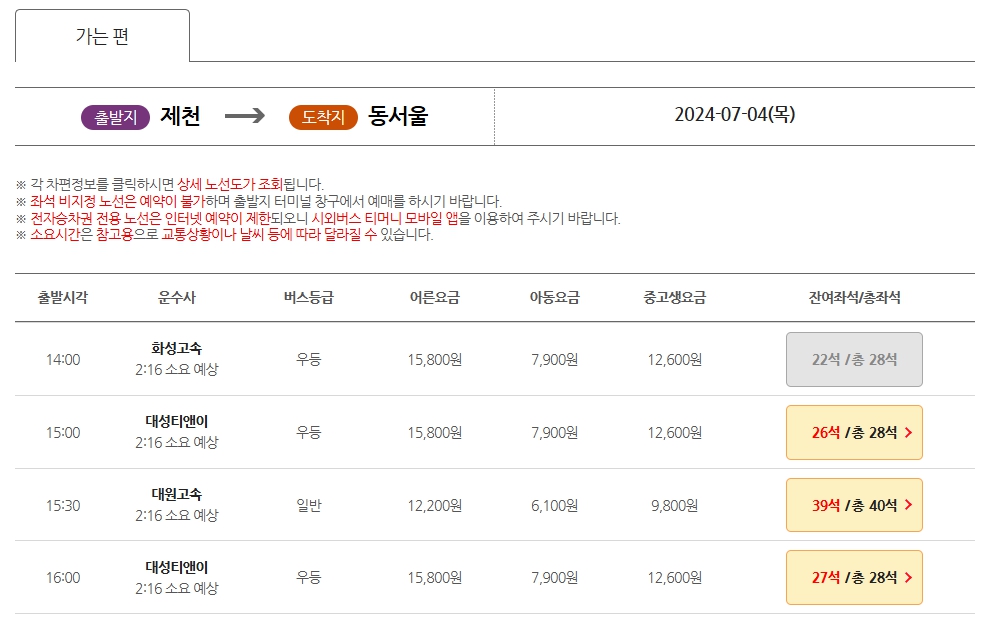Open route details for 16:00 대성티앤이

177,567
